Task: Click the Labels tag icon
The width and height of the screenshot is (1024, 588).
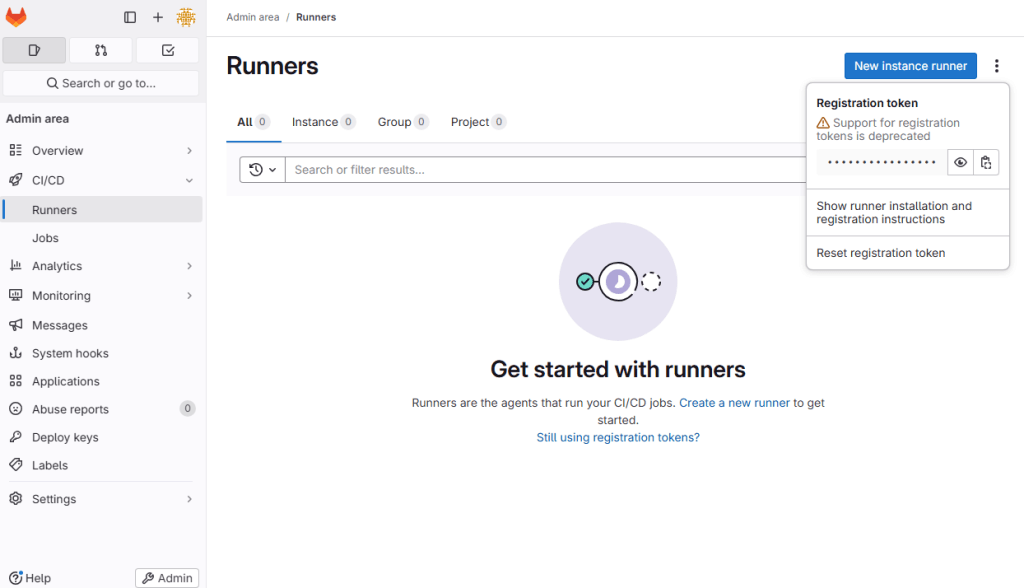Action: point(16,465)
